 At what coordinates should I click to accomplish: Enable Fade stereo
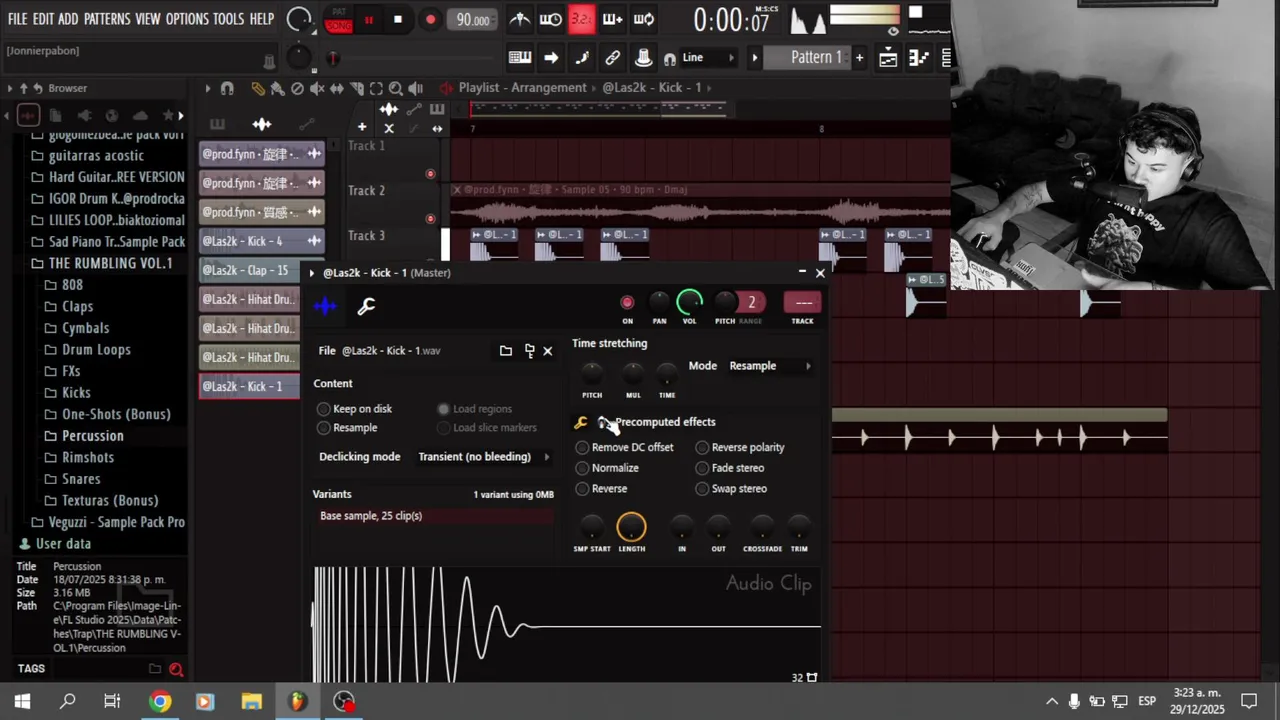(x=730, y=468)
